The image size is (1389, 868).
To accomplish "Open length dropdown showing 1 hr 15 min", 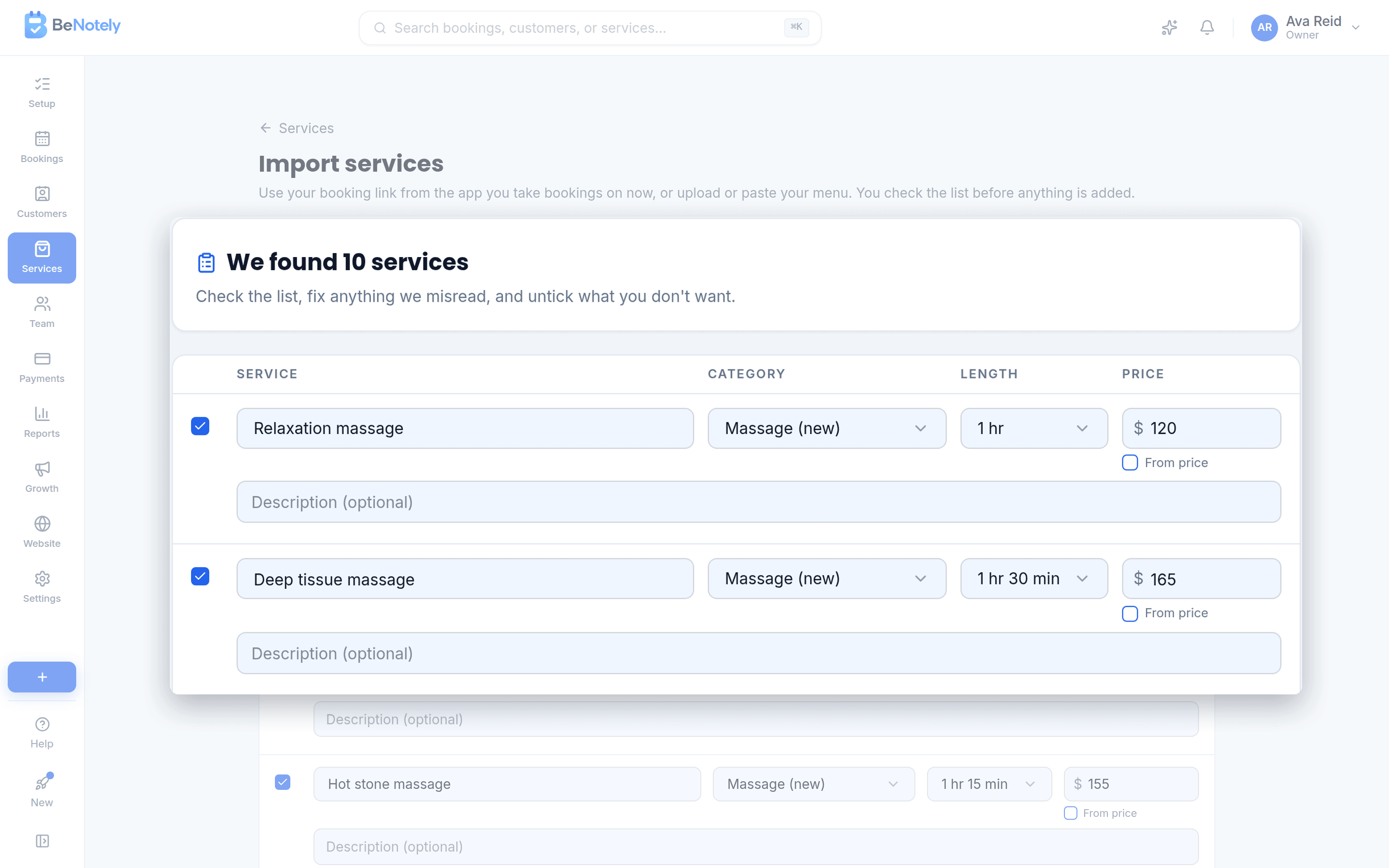I will (x=989, y=784).
